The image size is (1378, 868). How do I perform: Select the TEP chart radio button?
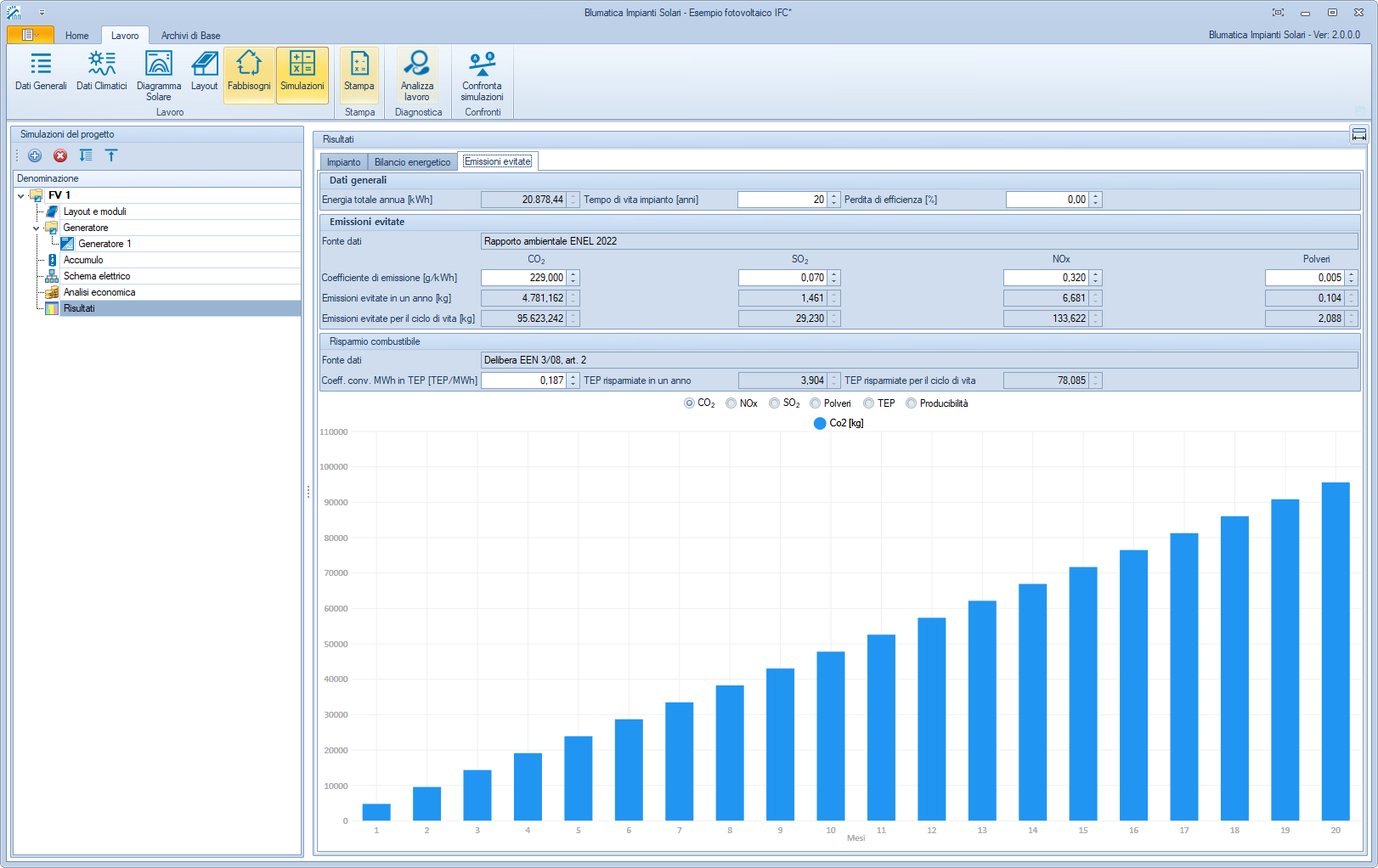(868, 403)
